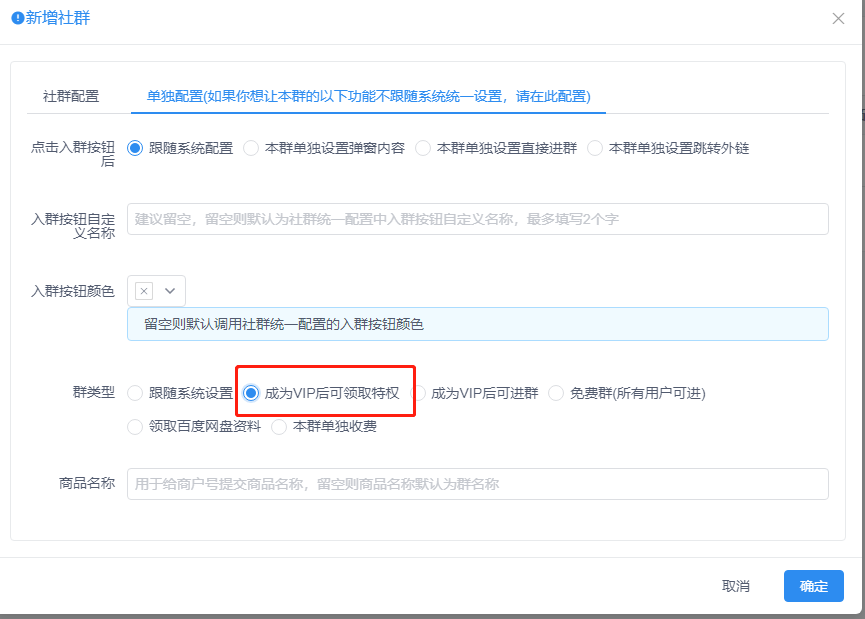865x619 pixels.
Task: Click the 留空则默认调用社群统一配置 hint text
Action: [284, 324]
